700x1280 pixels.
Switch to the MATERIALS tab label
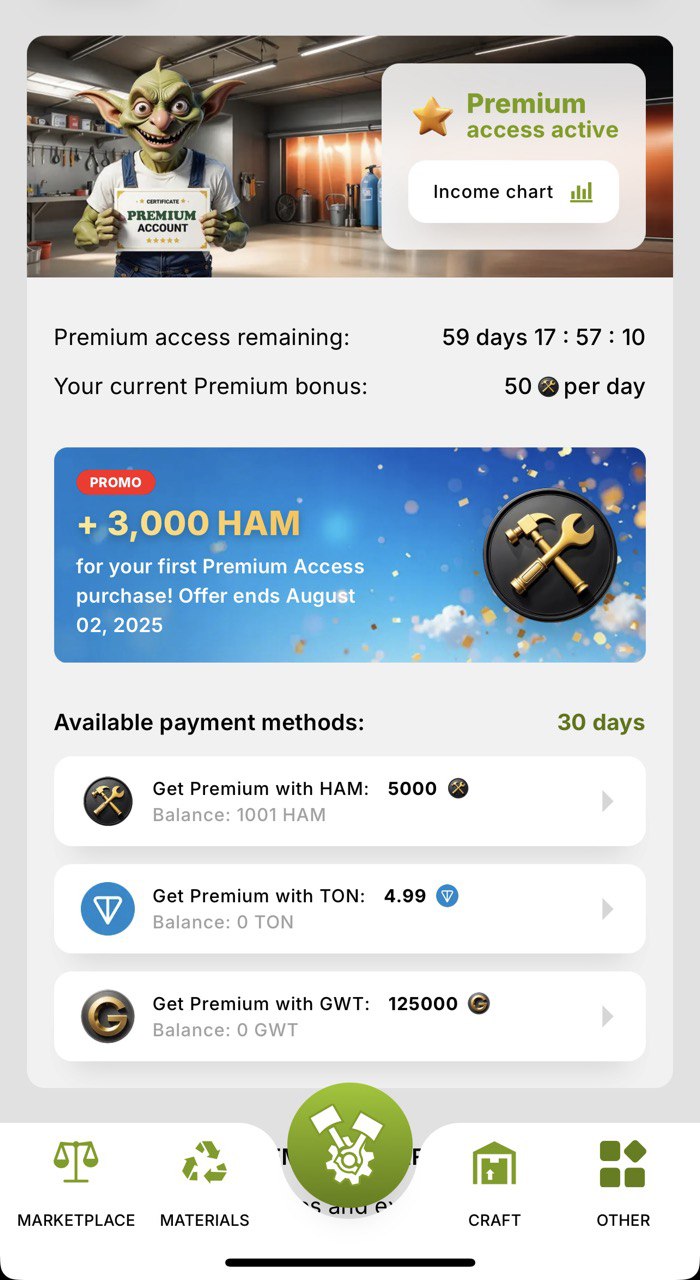click(204, 1220)
